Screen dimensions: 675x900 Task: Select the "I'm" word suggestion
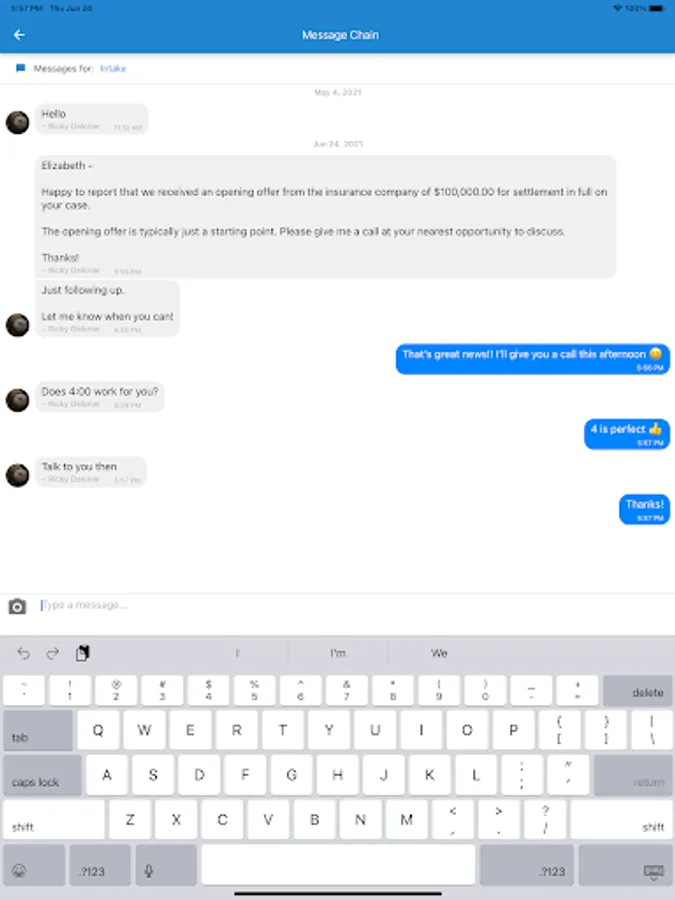tap(338, 653)
